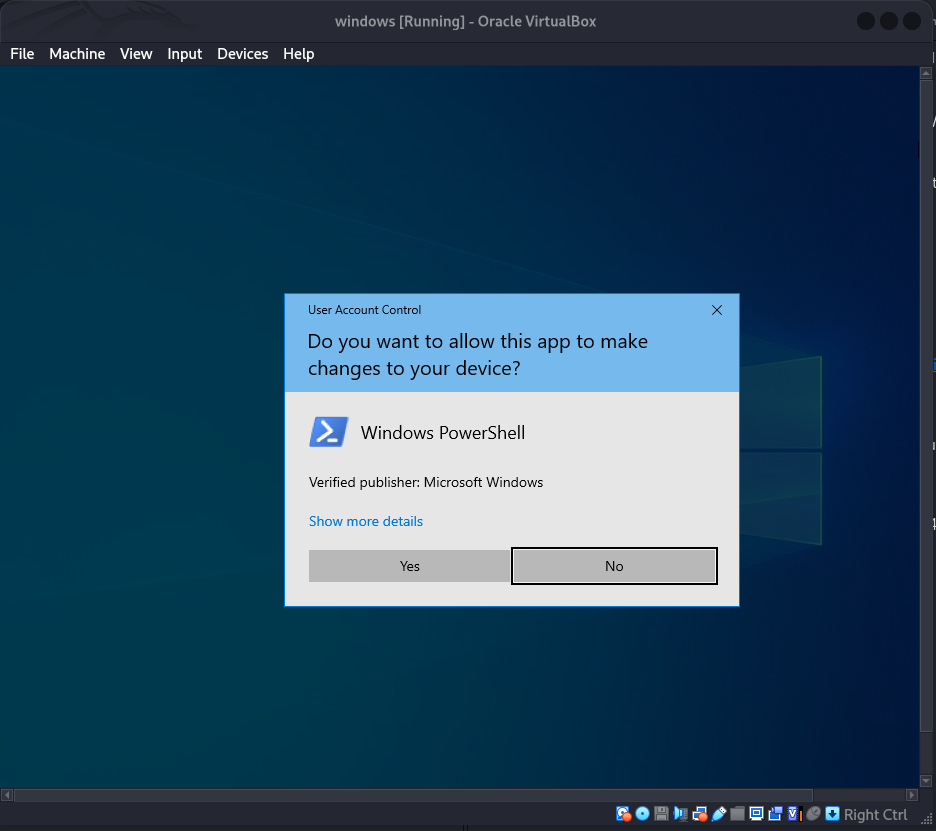Click Yes to allow PowerShell changes
Viewport: 936px width, 831px height.
click(410, 566)
